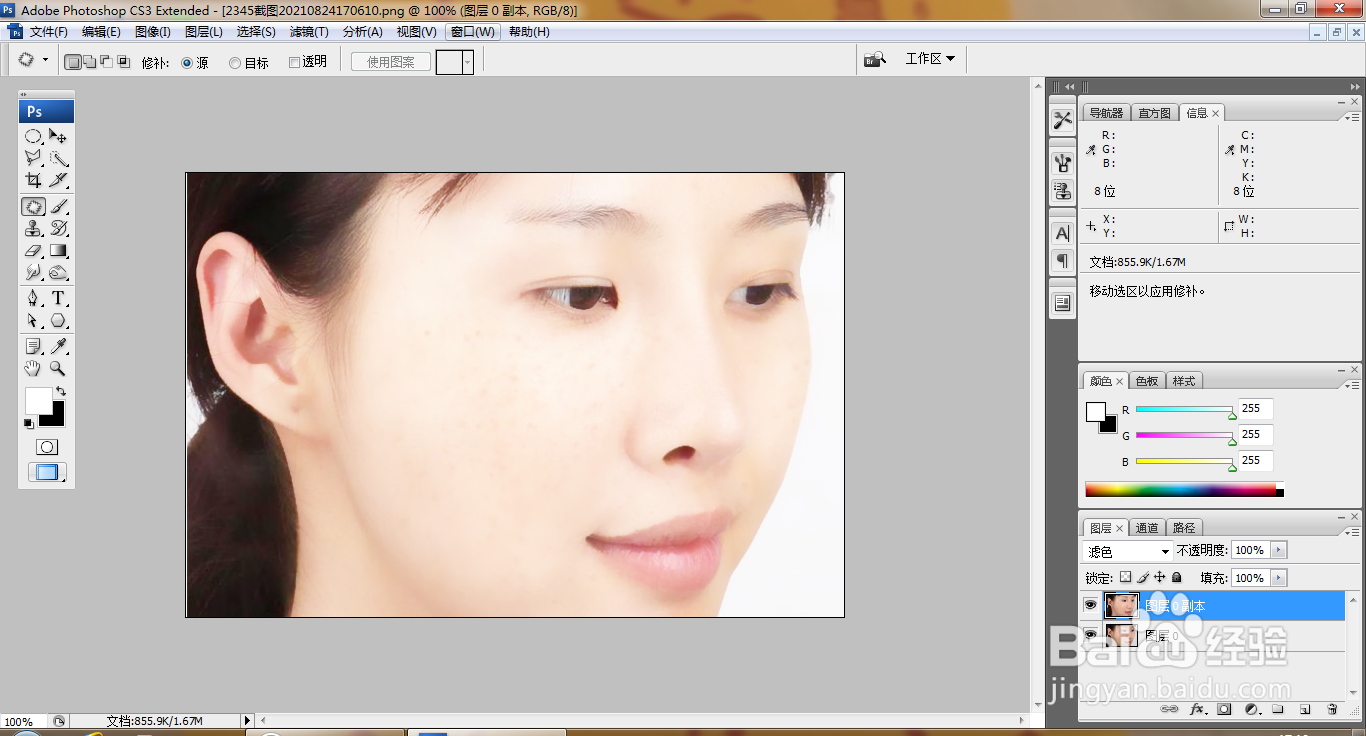Hide the 图层 0 layer
Viewport: 1366px width, 736px height.
(1090, 634)
